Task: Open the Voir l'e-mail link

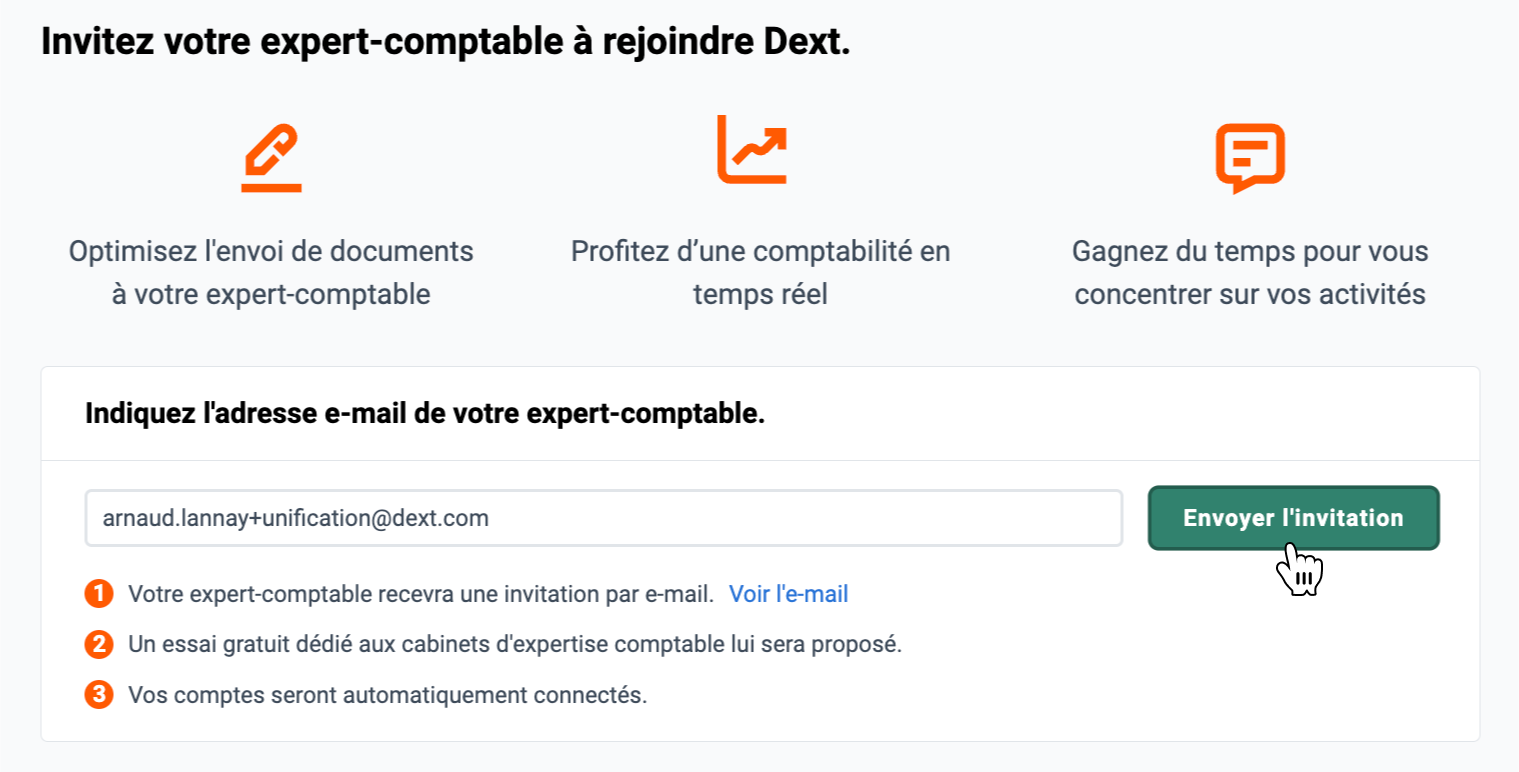Action: click(x=788, y=594)
